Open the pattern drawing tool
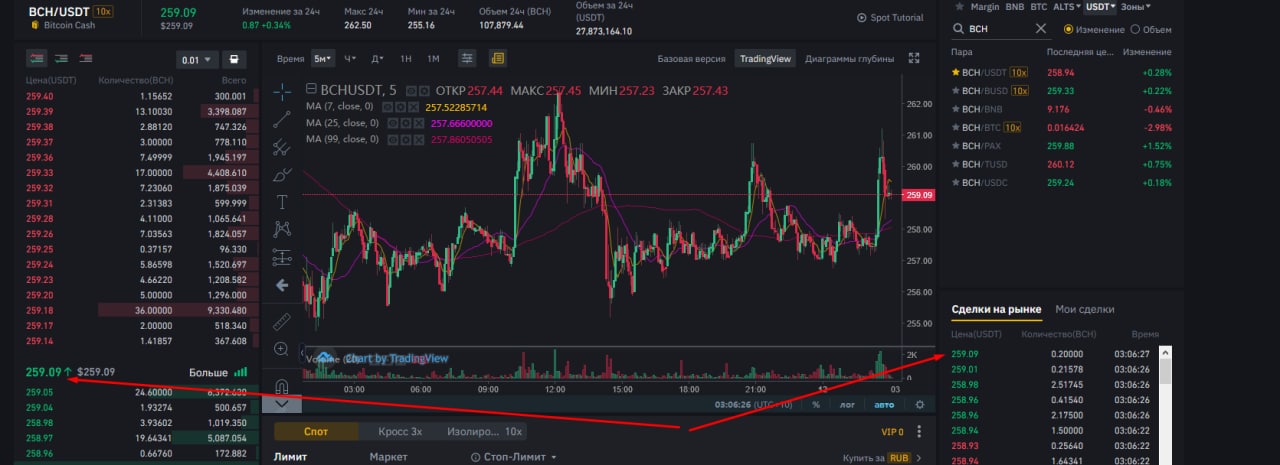The height and width of the screenshot is (465, 1280). pyautogui.click(x=281, y=229)
